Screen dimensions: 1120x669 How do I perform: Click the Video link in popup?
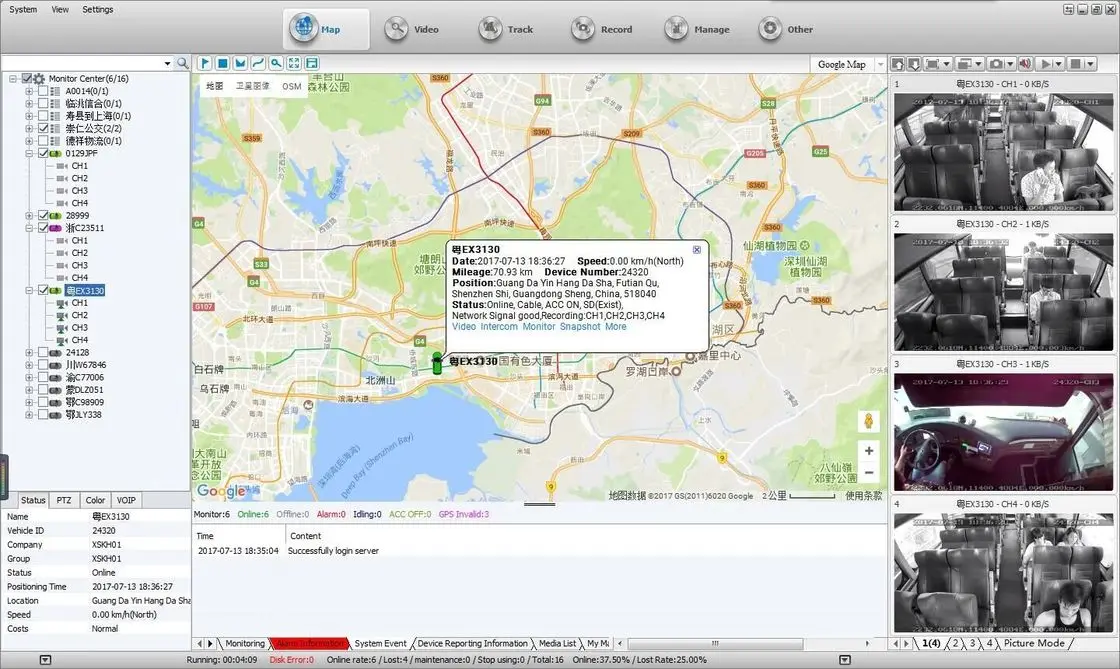point(464,327)
